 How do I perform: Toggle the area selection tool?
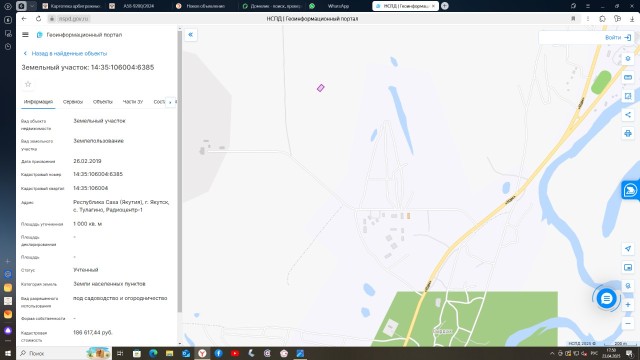click(628, 96)
